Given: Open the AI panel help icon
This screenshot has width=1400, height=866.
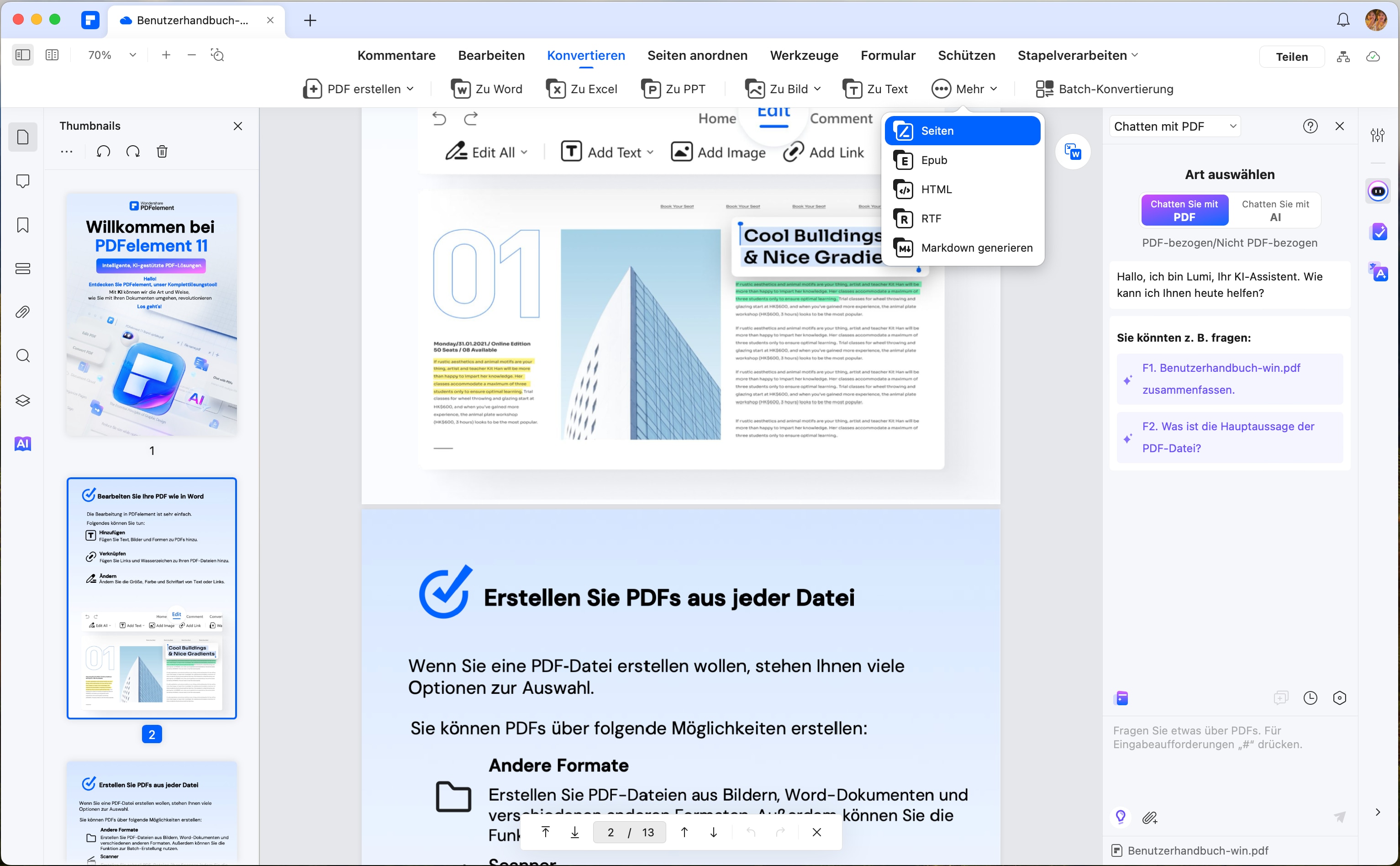Looking at the screenshot, I should (1310, 127).
